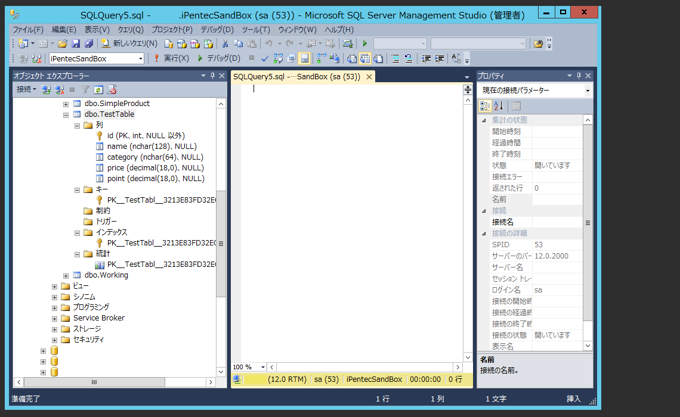Image resolution: width=680 pixels, height=417 pixels.
Task: Click the Cut scissors icon
Action: tap(225, 44)
